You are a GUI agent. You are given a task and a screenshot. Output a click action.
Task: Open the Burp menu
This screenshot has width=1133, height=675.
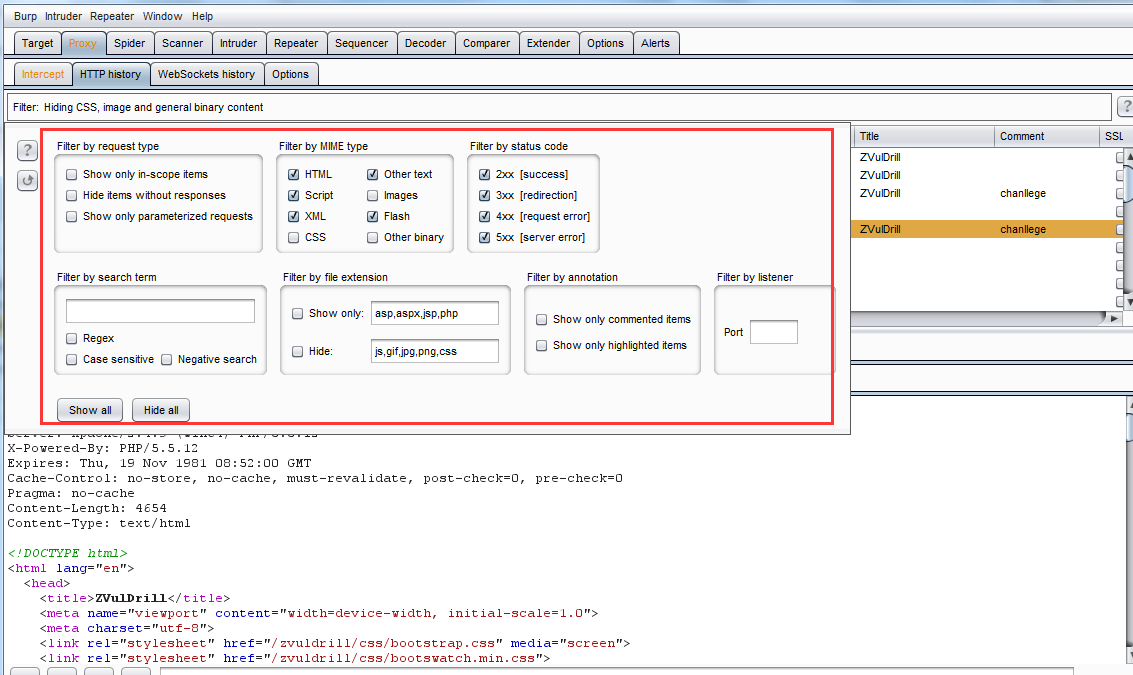click(25, 16)
